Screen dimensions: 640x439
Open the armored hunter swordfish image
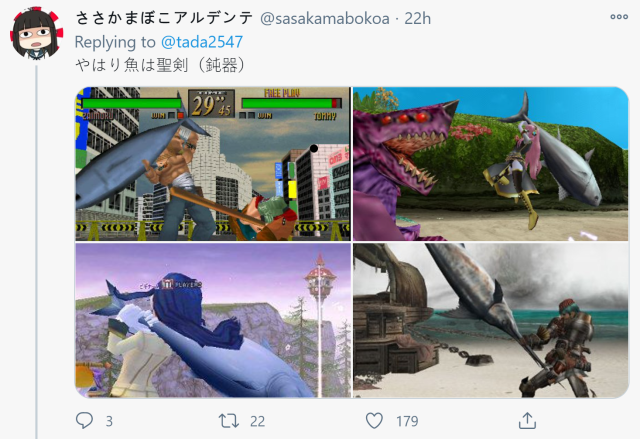pyautogui.click(x=491, y=320)
